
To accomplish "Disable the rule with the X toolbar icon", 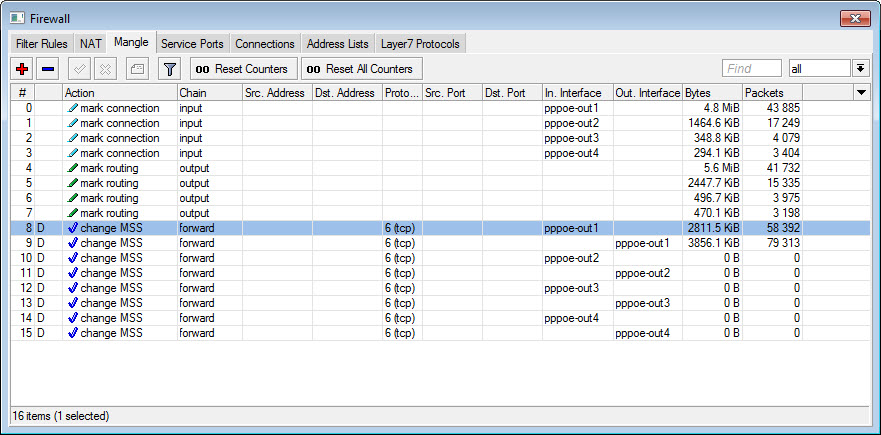I will coord(105,69).
